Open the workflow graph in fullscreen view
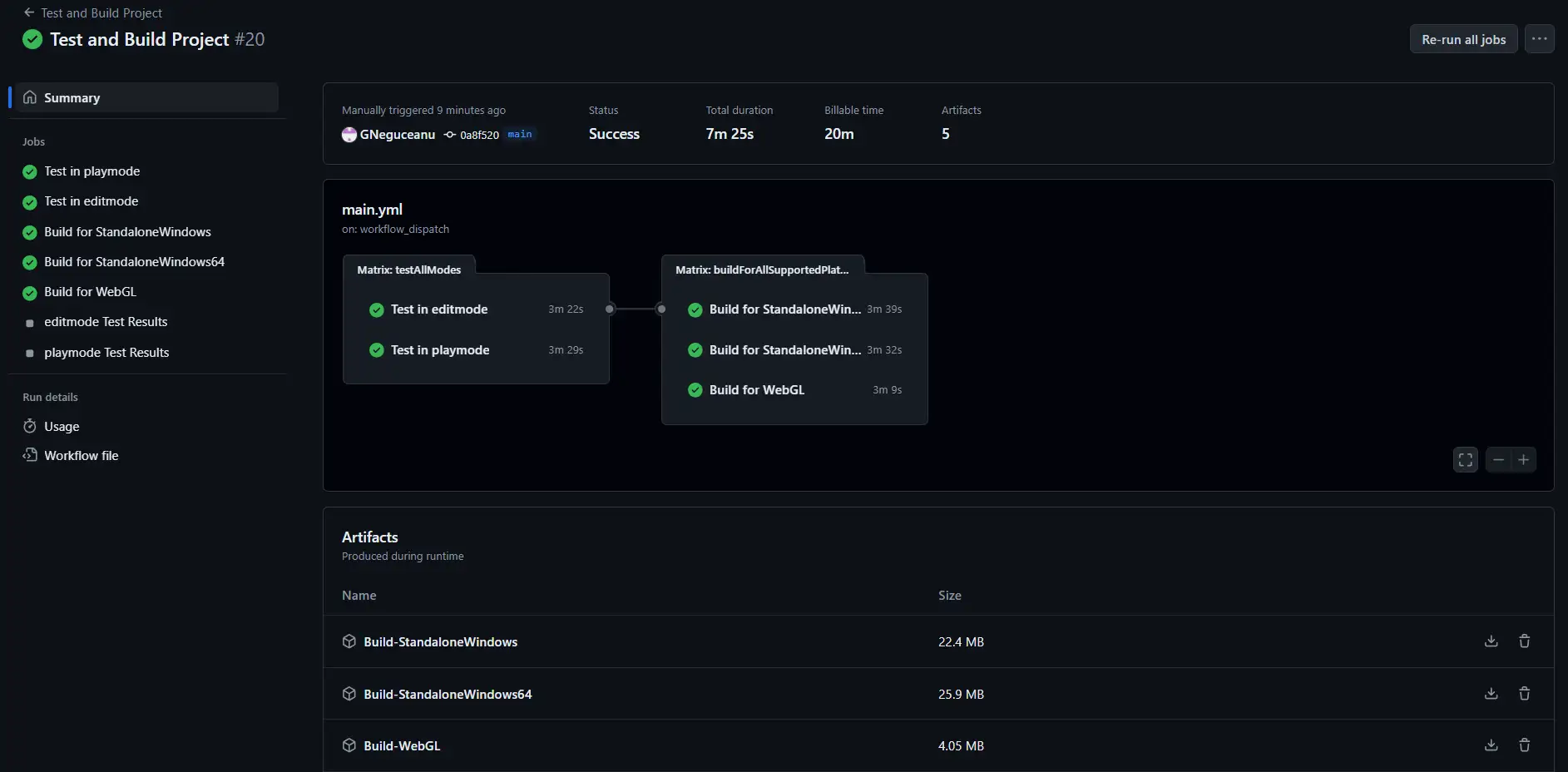The image size is (1568, 772). pos(1464,459)
